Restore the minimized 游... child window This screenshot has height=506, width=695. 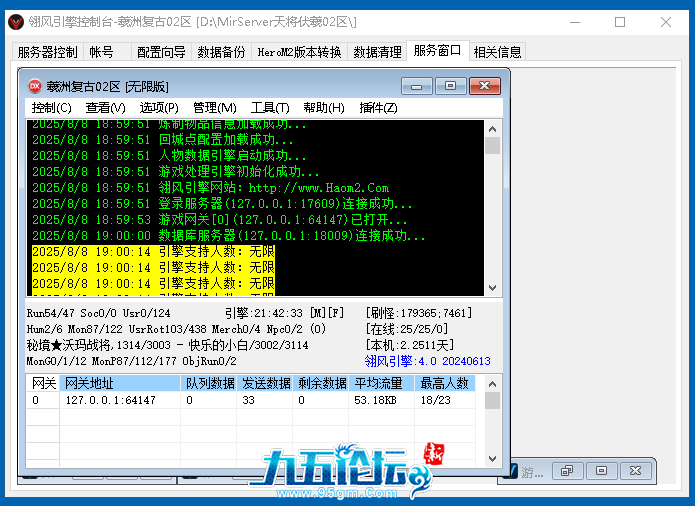(x=567, y=471)
